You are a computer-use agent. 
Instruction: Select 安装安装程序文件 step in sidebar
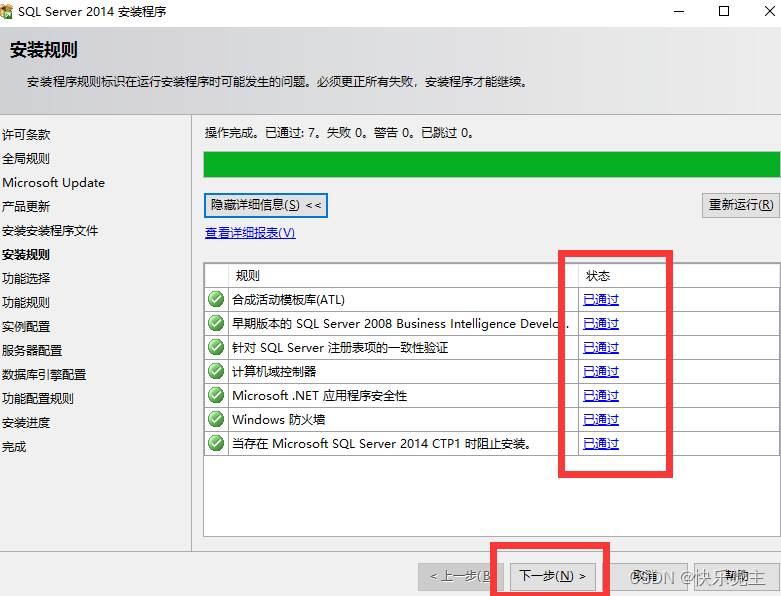click(x=50, y=231)
